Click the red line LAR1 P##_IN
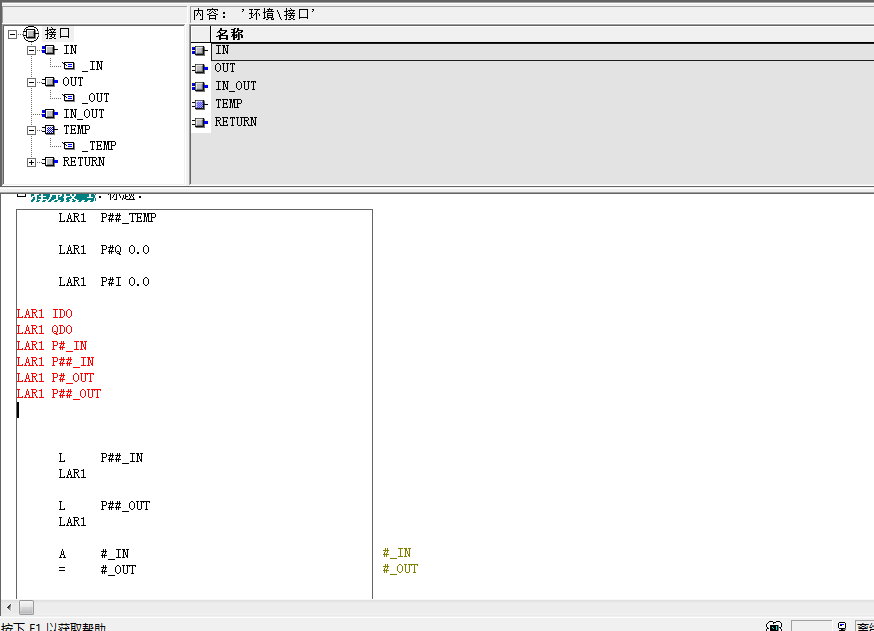The width and height of the screenshot is (874, 631). 55,362
